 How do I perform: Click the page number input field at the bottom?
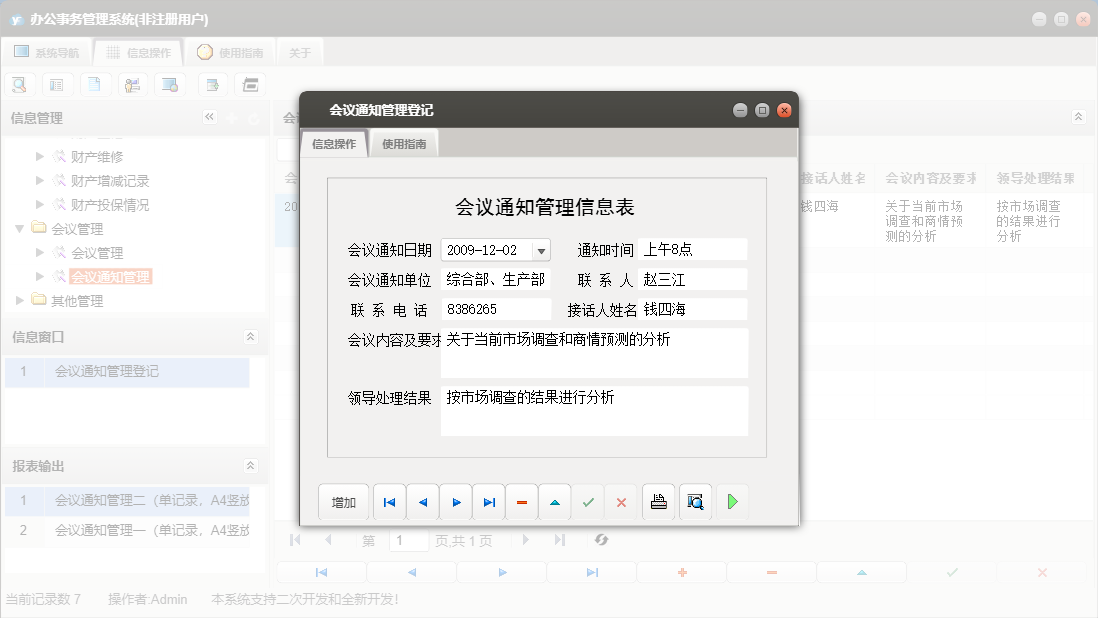[x=408, y=540]
